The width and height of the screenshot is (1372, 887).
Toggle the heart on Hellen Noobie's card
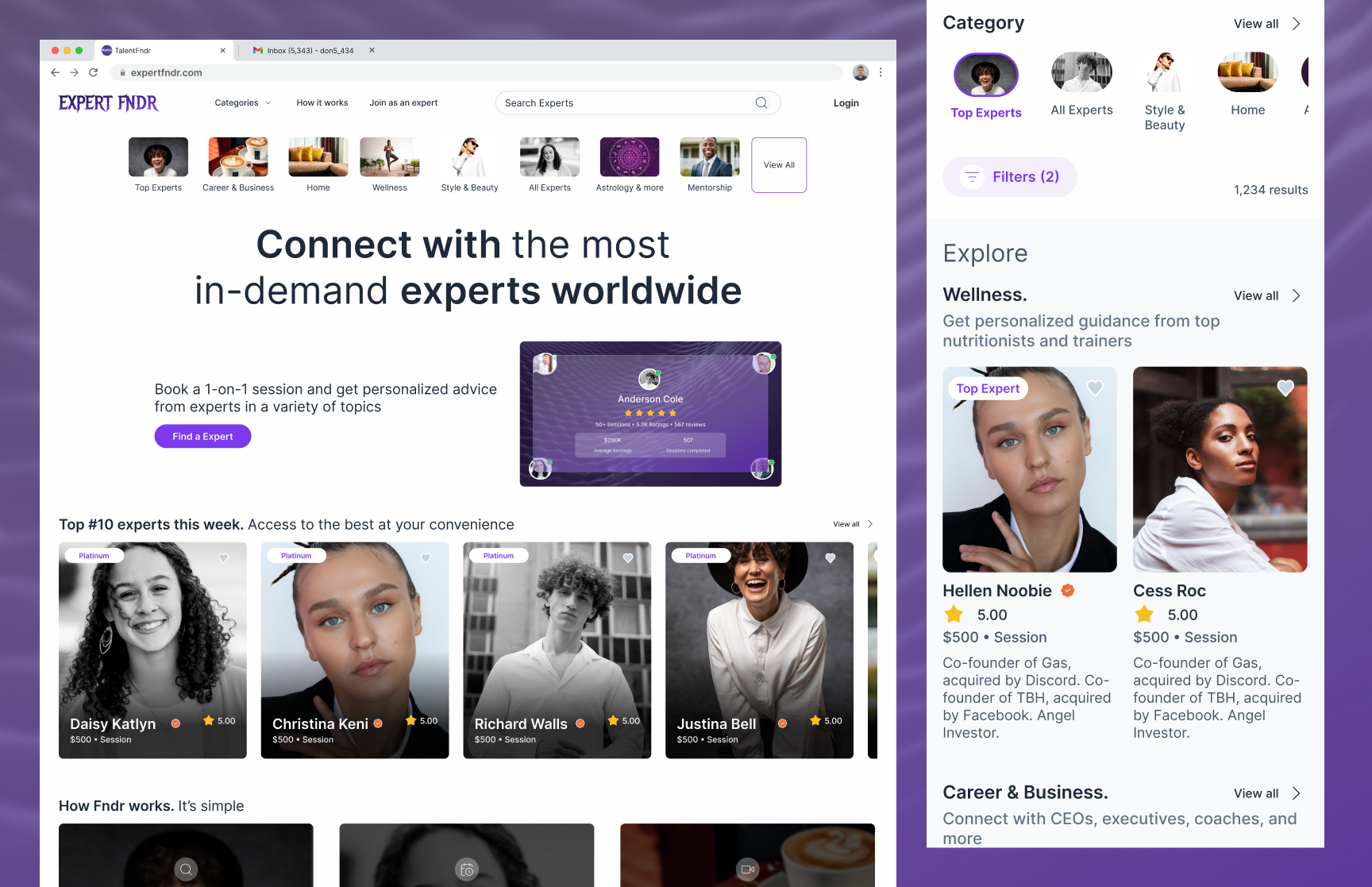(1095, 388)
